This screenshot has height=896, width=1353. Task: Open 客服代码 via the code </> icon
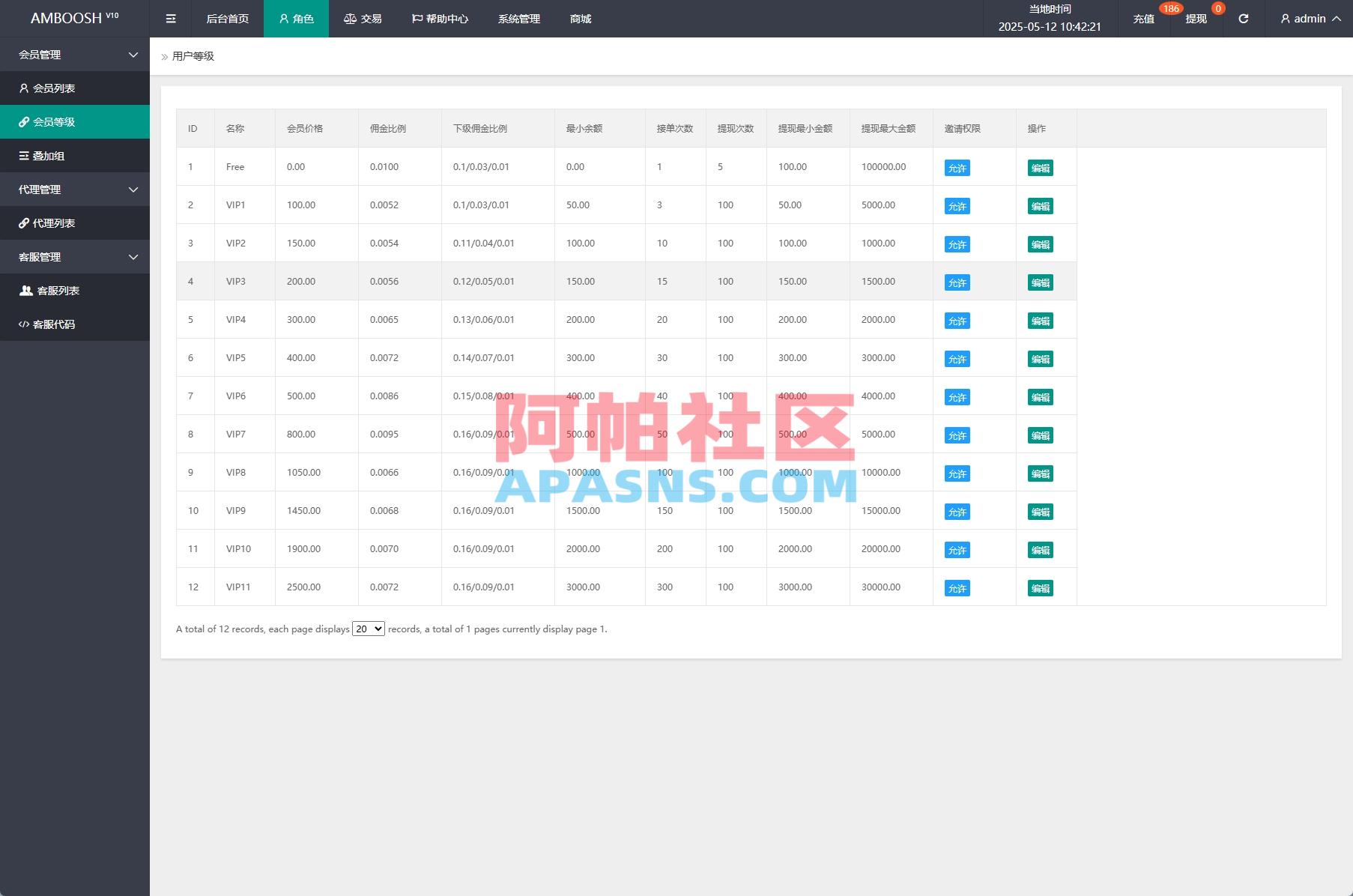click(x=22, y=324)
